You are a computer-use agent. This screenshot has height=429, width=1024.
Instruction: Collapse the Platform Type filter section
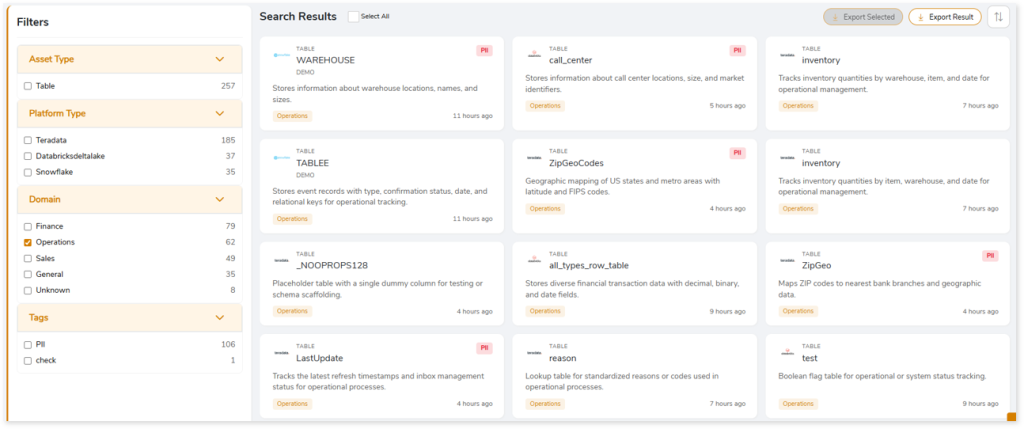click(220, 114)
